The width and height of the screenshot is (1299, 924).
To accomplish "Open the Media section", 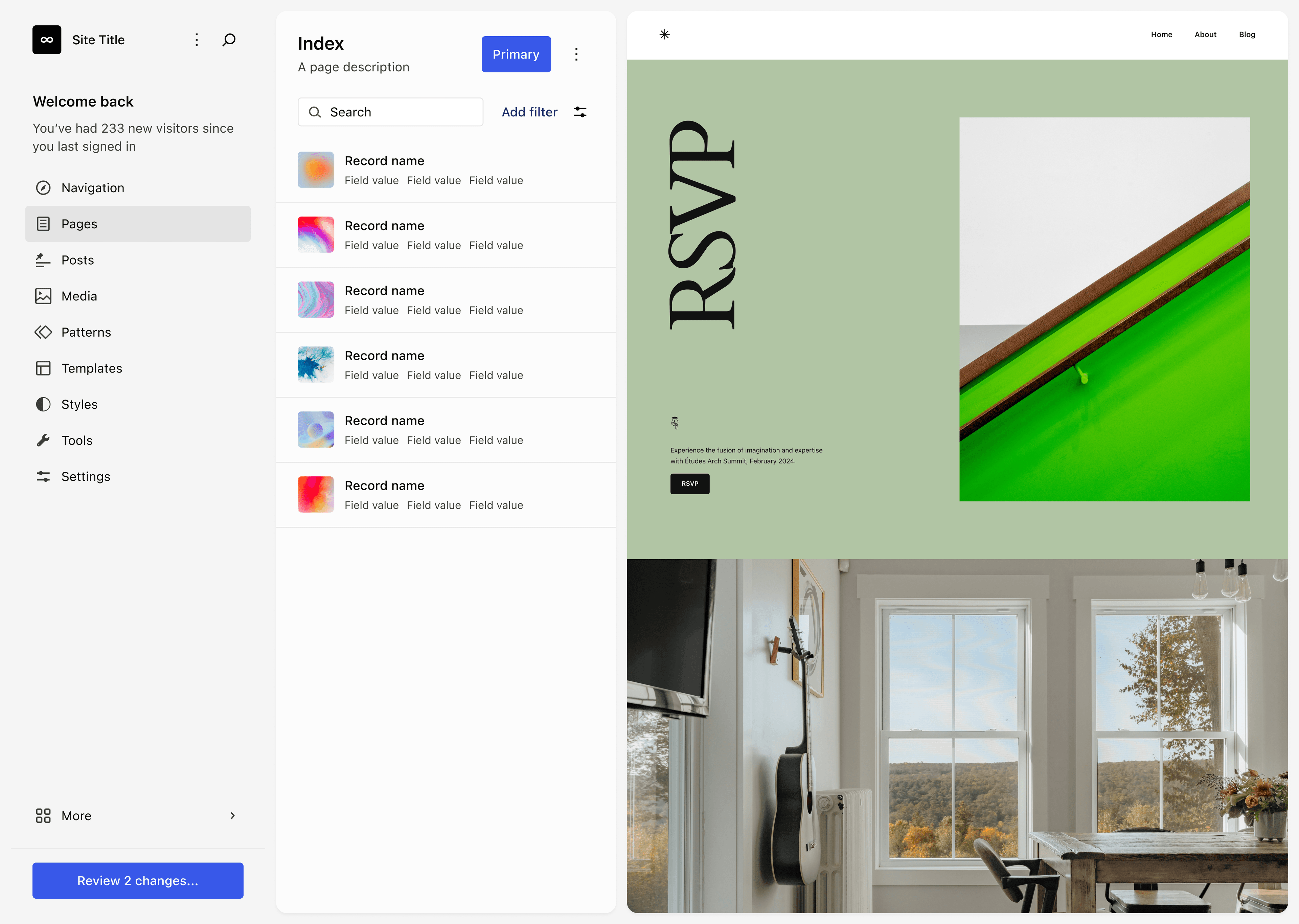I will [x=79, y=295].
